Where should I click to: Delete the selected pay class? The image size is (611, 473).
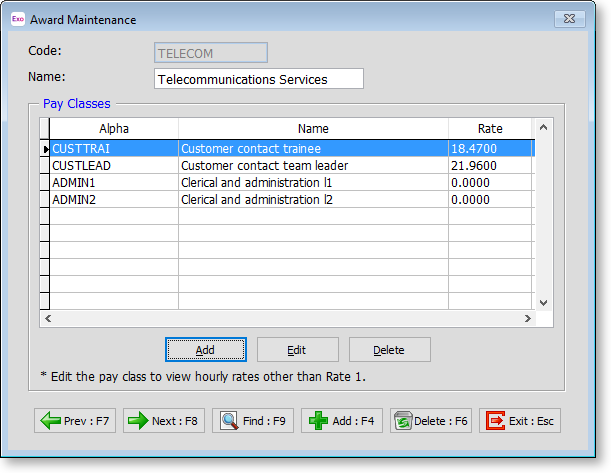coord(390,350)
